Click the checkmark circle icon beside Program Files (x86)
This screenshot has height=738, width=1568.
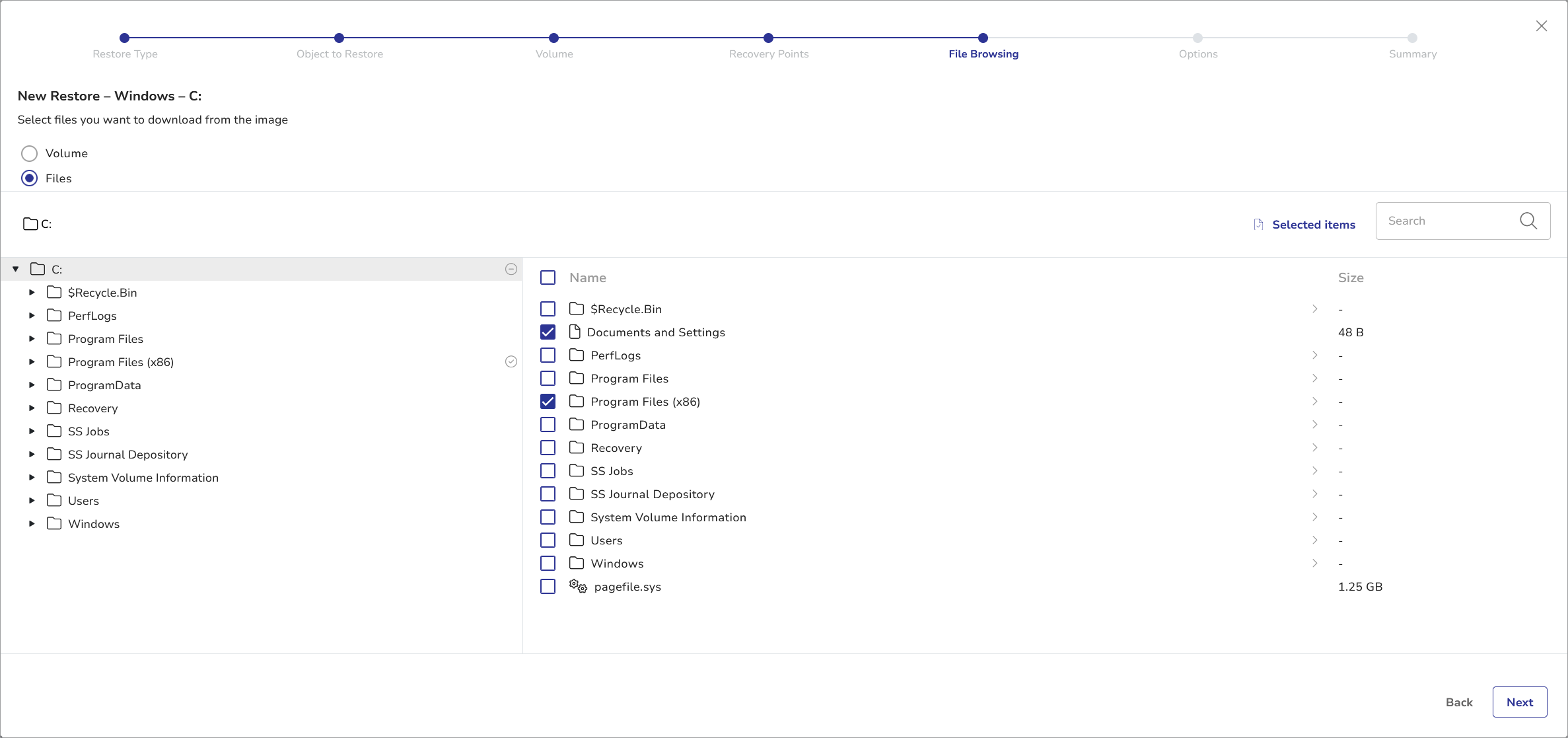pos(511,361)
